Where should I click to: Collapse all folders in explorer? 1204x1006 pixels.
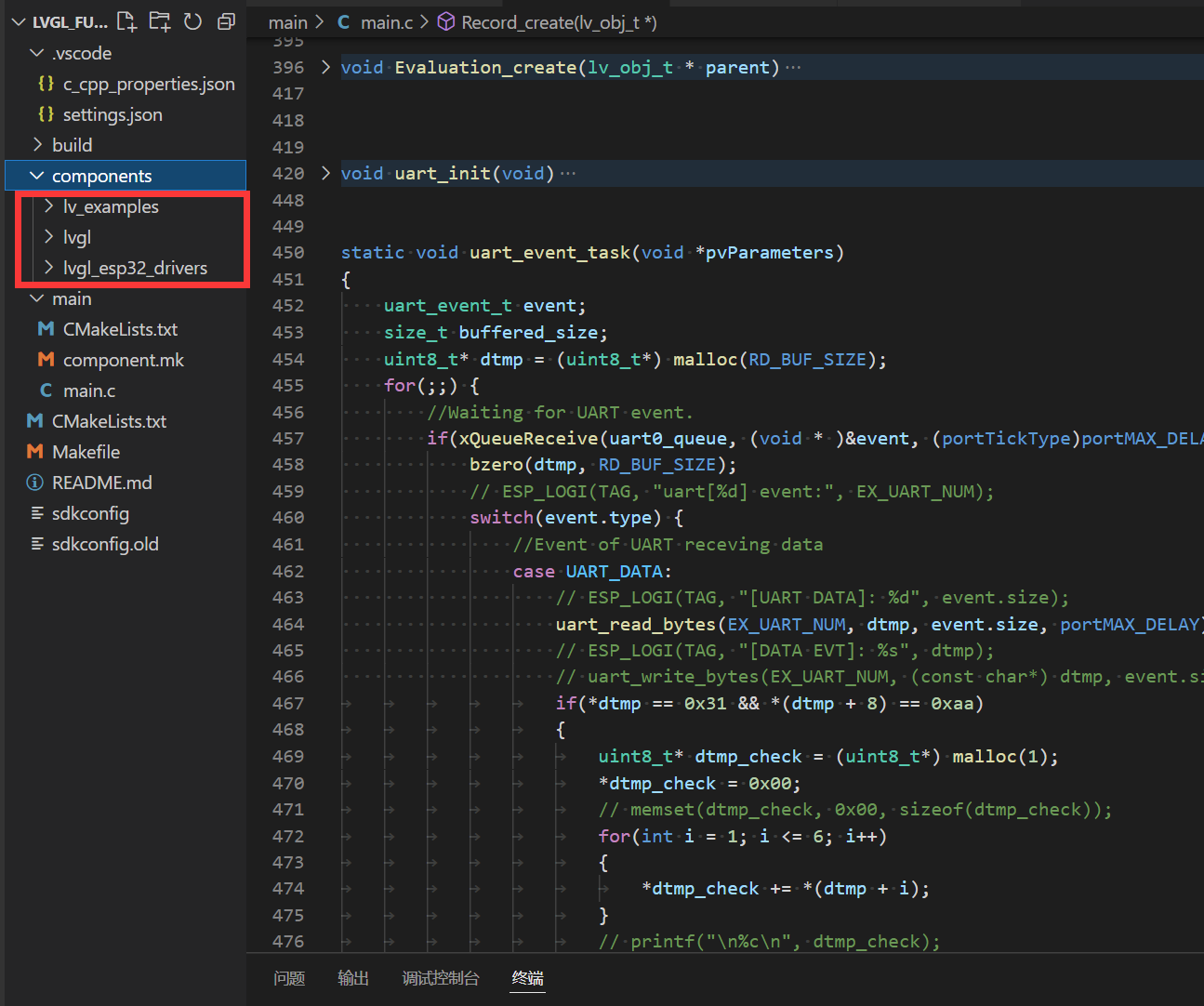[226, 21]
